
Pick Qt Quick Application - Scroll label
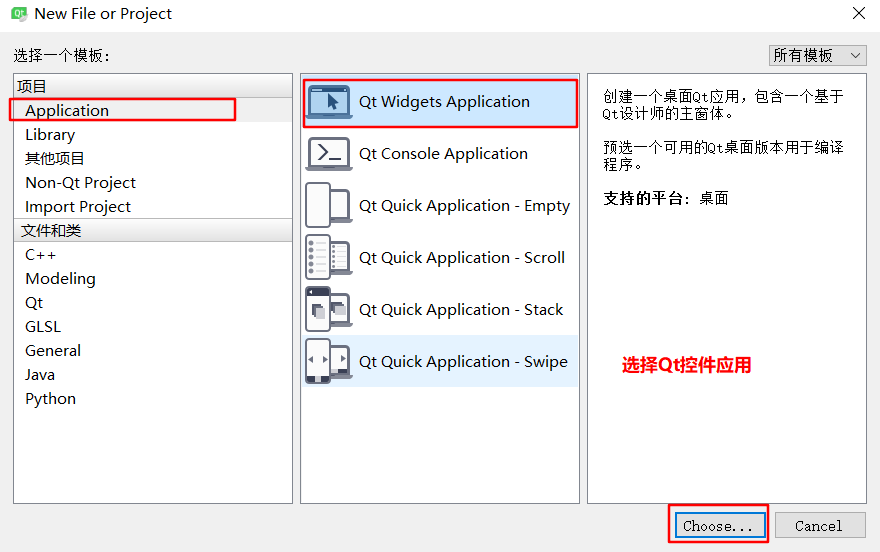click(462, 257)
